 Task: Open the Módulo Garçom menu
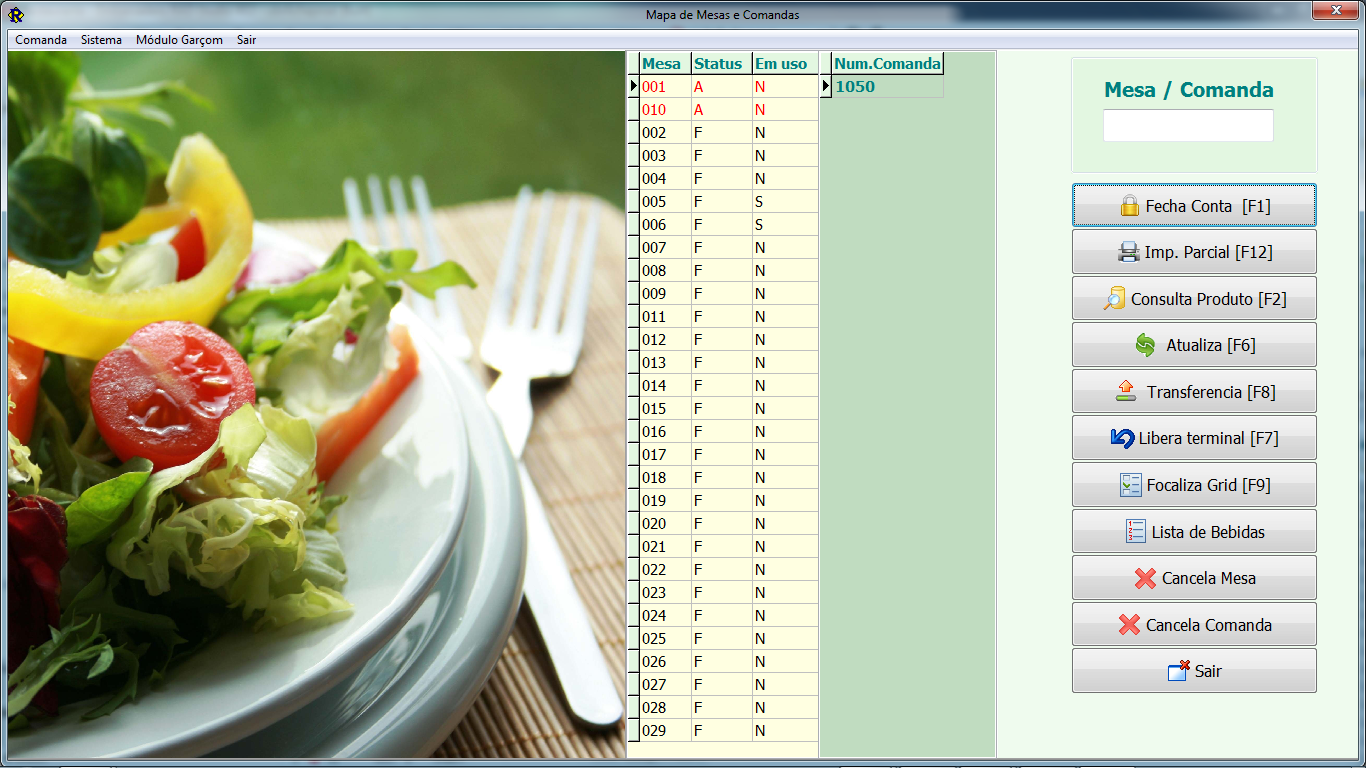(x=179, y=40)
